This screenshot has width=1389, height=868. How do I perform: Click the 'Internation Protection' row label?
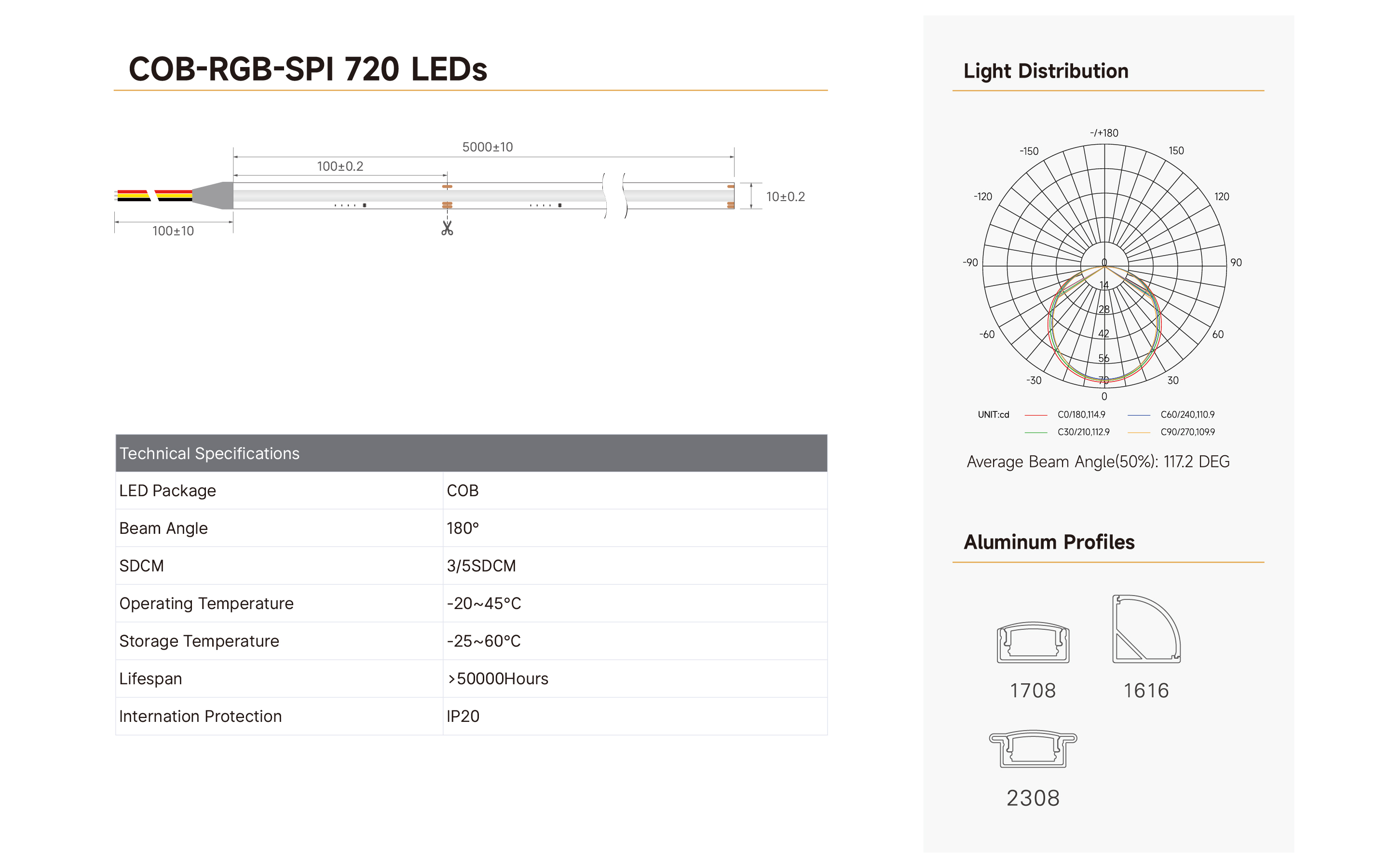[x=200, y=717]
